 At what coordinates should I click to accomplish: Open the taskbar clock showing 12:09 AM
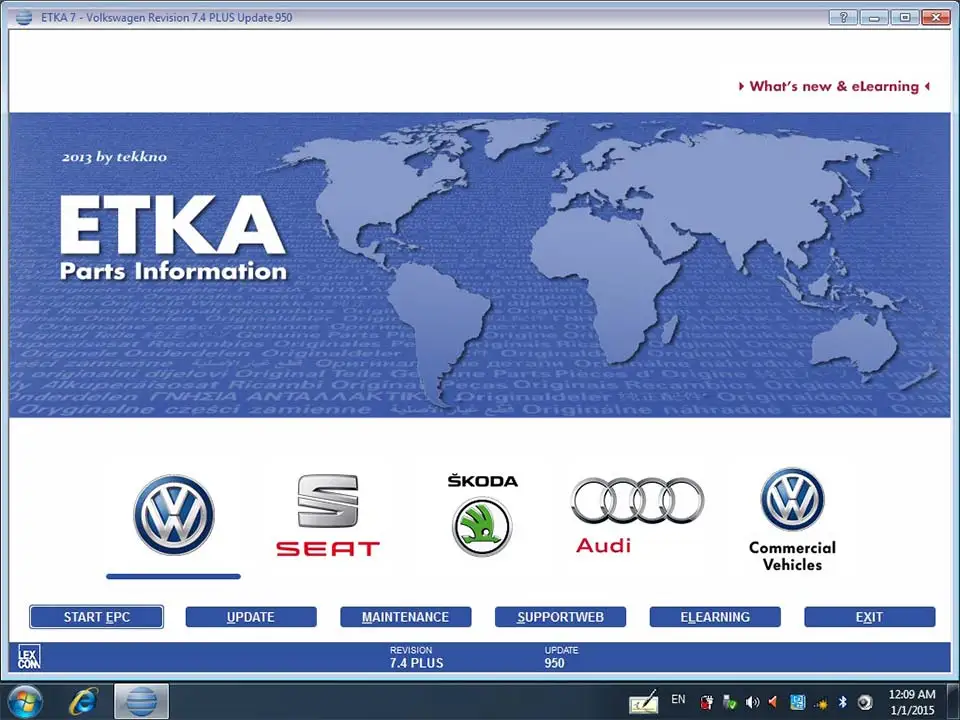912,702
